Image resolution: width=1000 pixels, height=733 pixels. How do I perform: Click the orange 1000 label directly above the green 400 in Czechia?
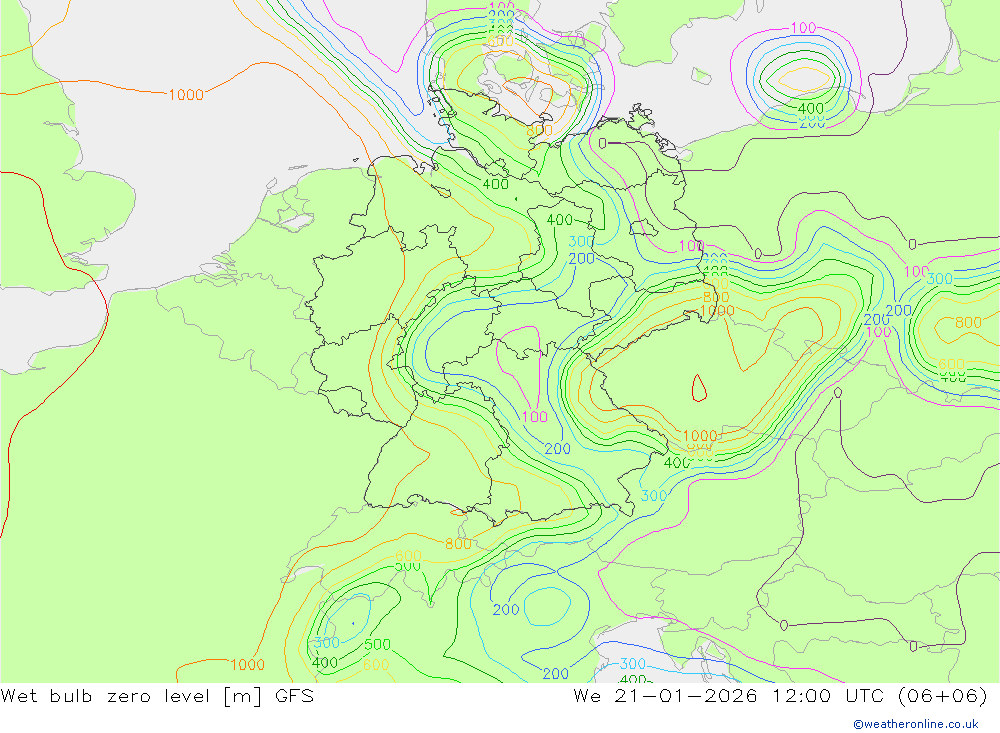tap(700, 436)
